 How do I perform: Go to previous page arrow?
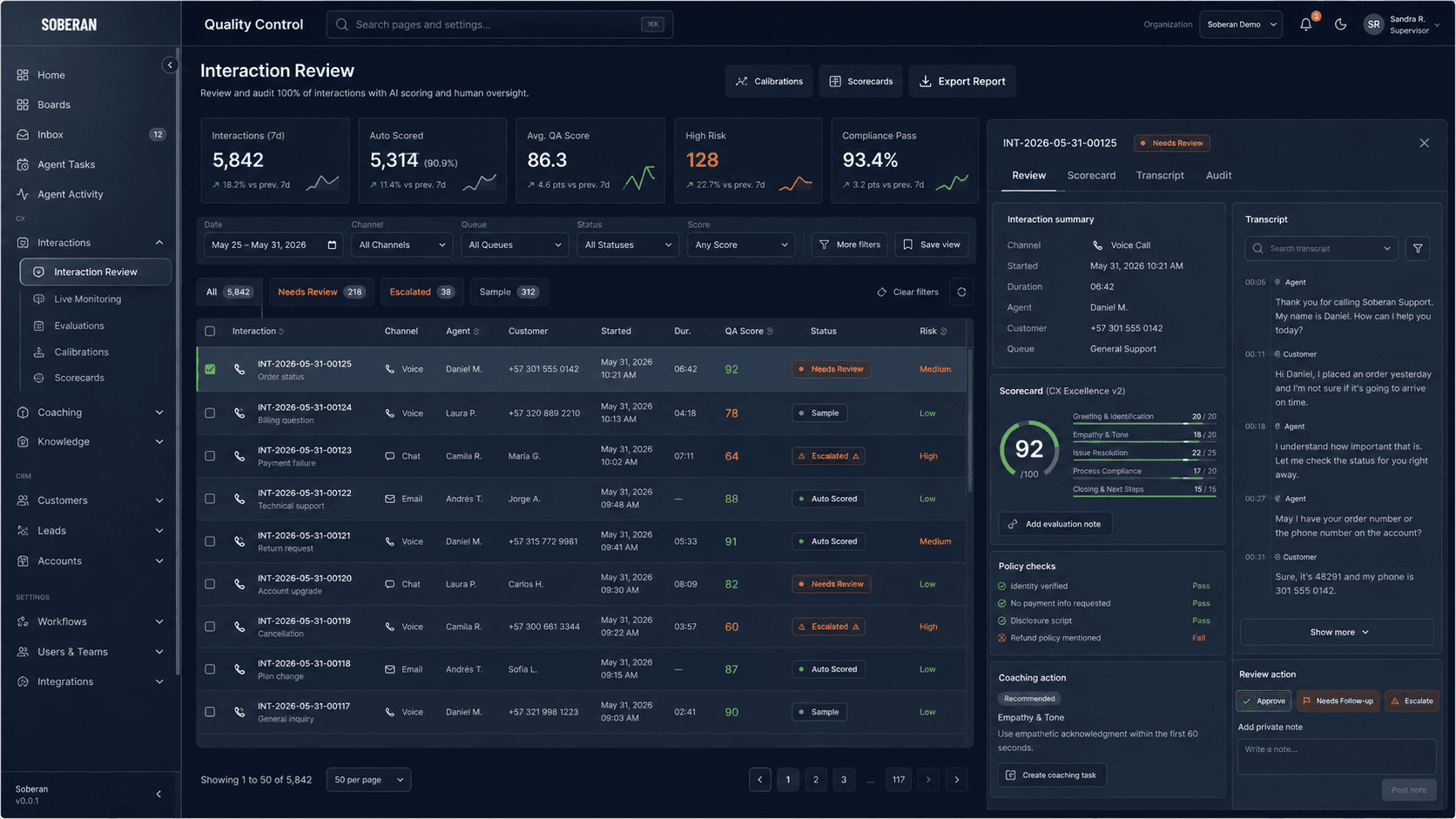(x=760, y=780)
